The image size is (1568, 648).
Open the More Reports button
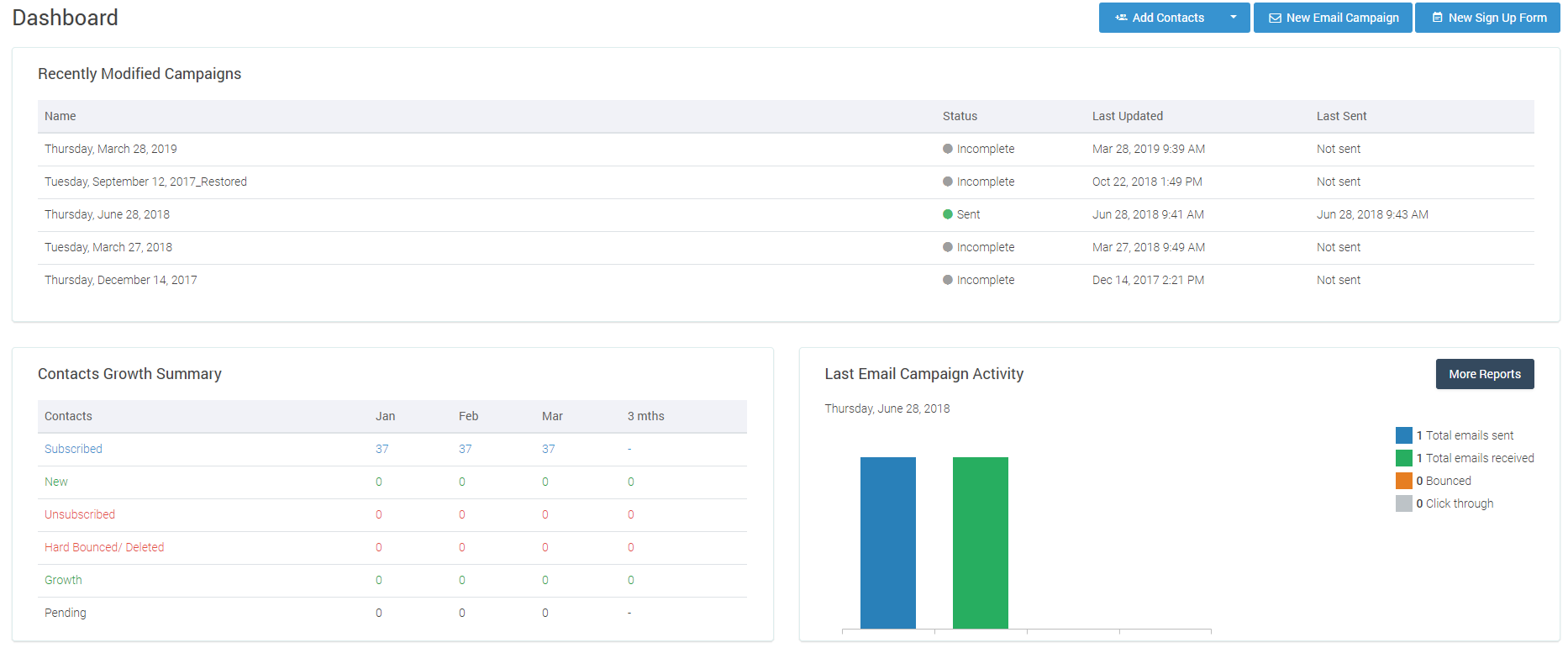pyautogui.click(x=1485, y=374)
